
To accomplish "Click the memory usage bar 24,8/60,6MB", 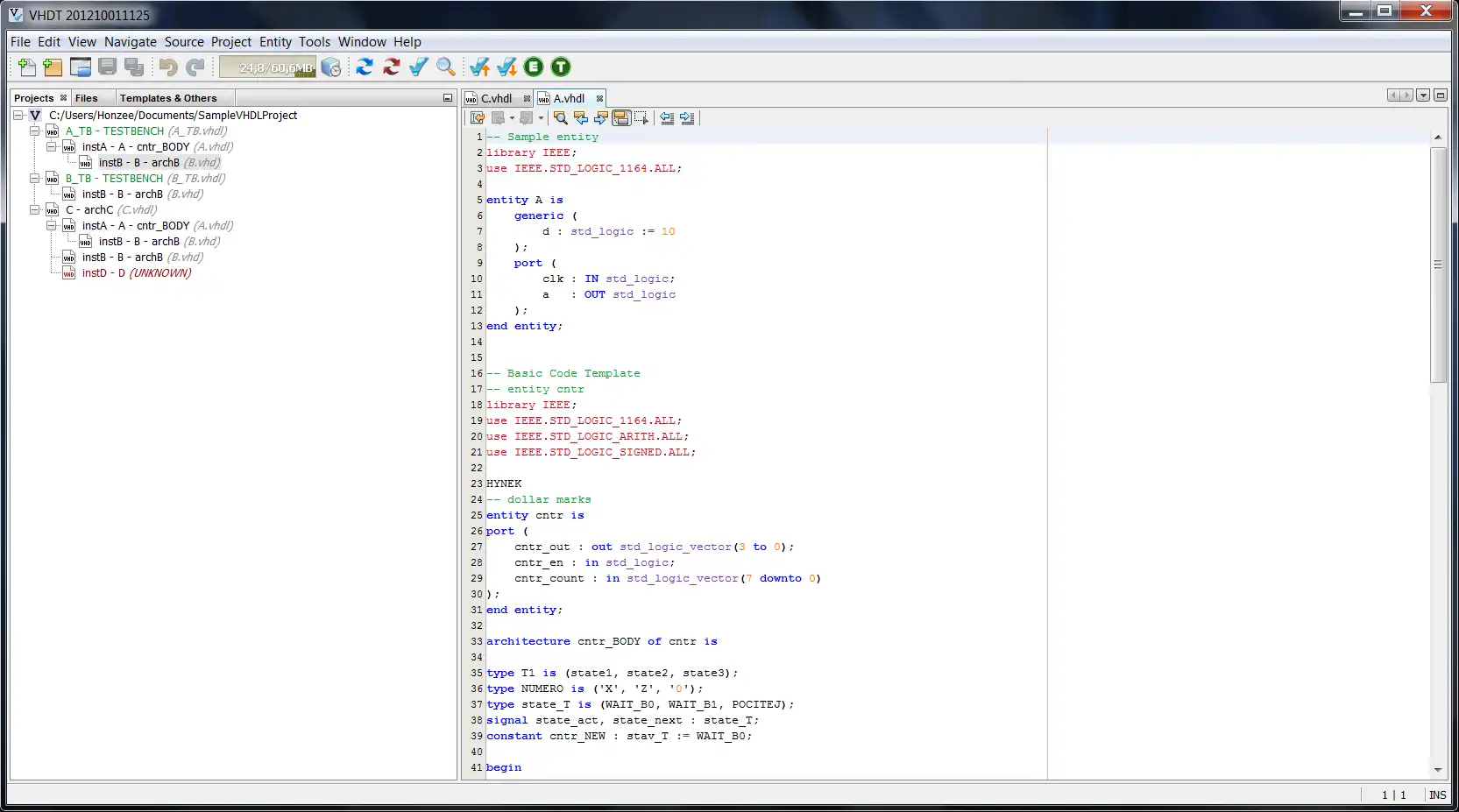I will click(x=267, y=67).
